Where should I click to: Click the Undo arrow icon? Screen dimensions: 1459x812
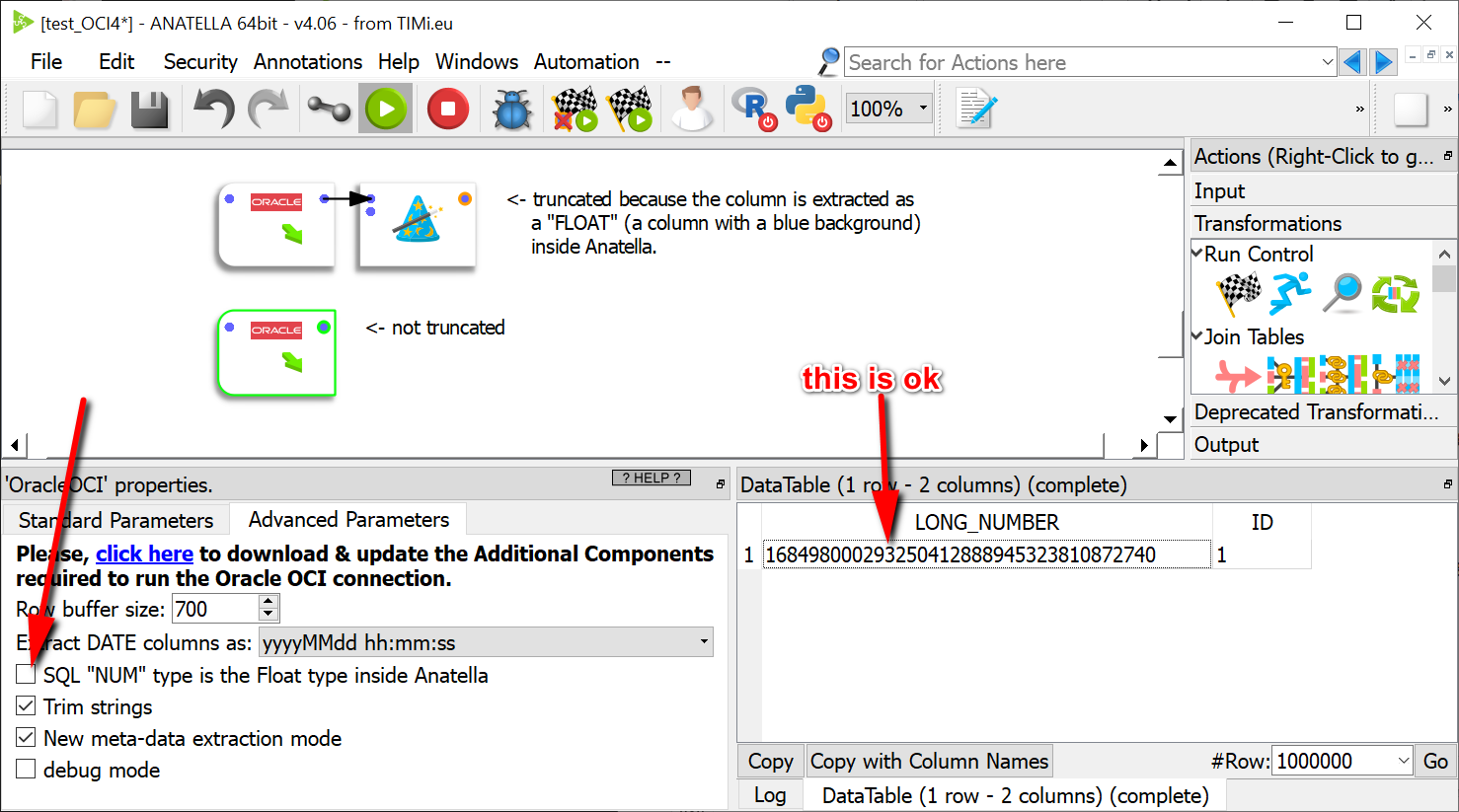coord(212,109)
